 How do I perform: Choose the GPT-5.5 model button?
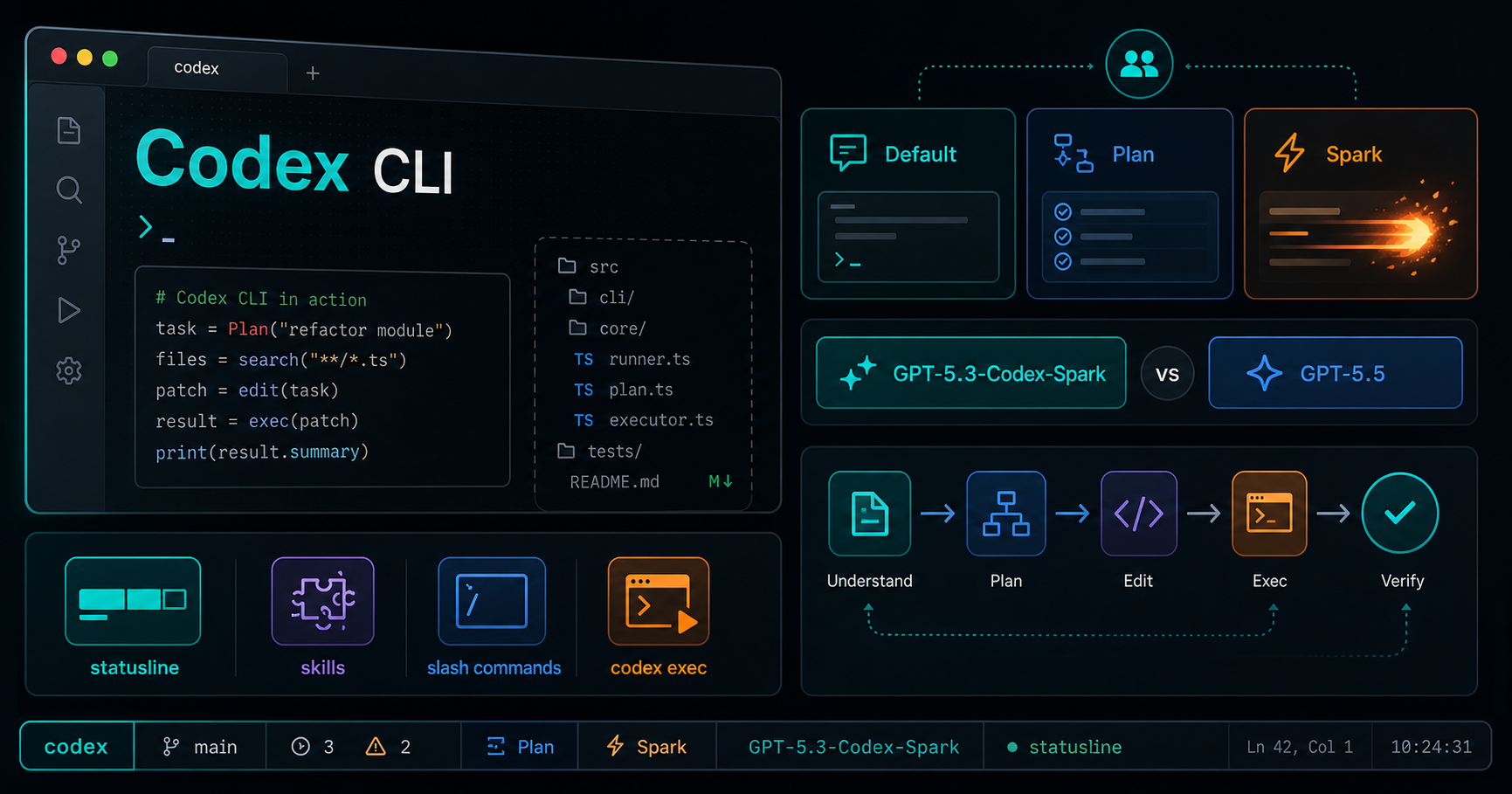click(x=1335, y=373)
